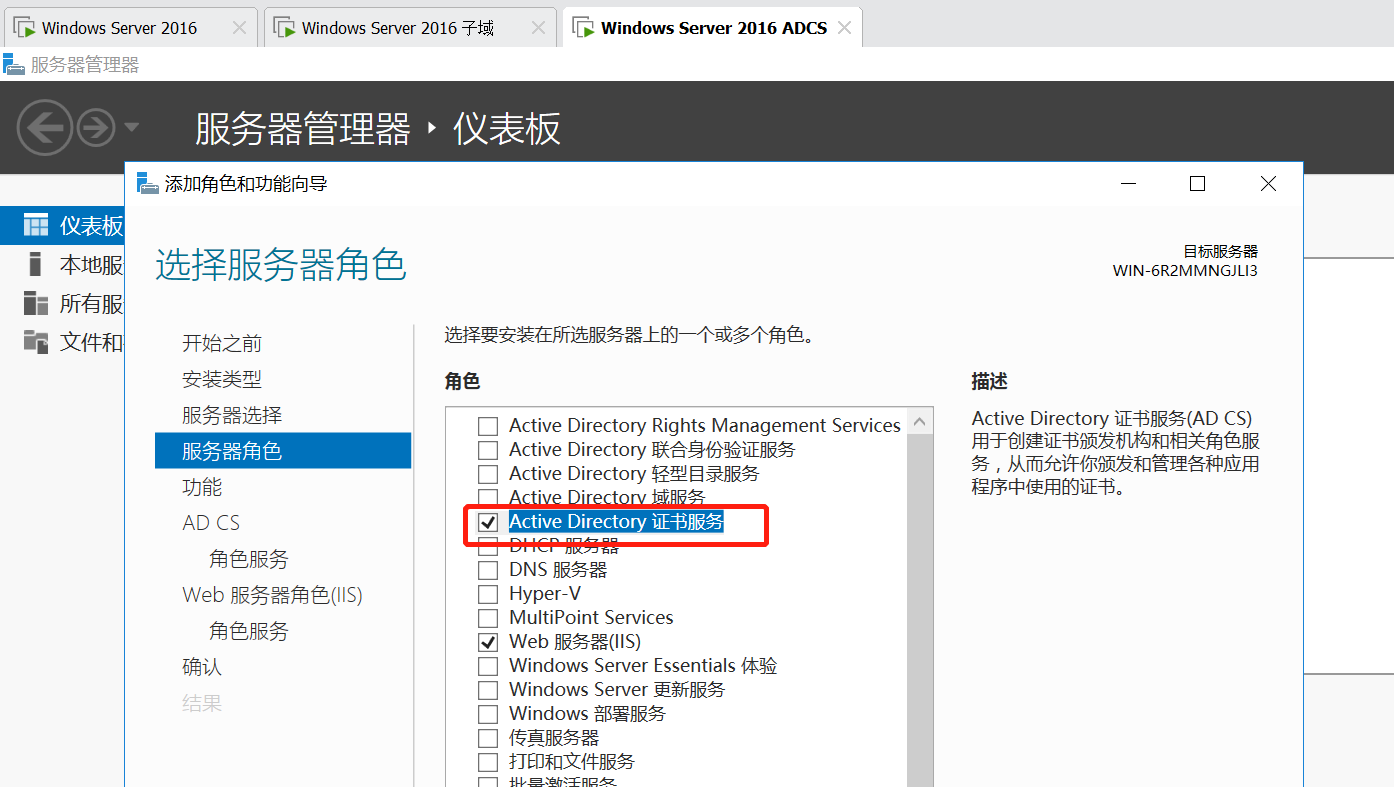
Task: Select the 服务器角色 wizard step
Action: coord(283,451)
